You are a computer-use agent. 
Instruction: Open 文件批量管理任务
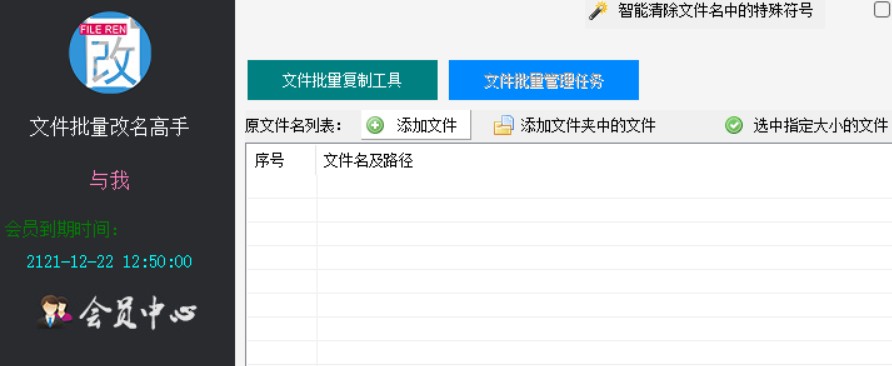[x=544, y=80]
